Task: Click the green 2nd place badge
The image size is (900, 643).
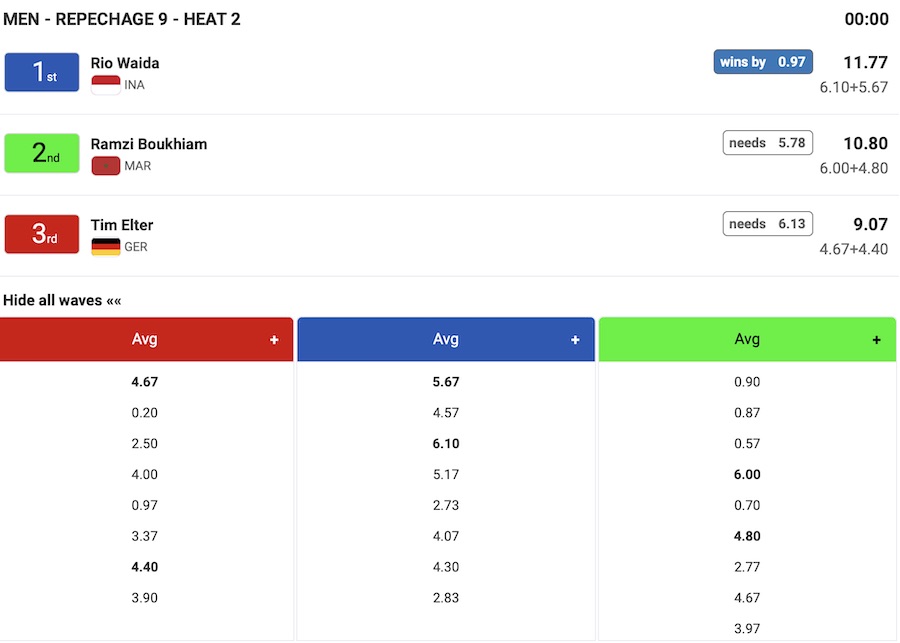Action: (42, 153)
